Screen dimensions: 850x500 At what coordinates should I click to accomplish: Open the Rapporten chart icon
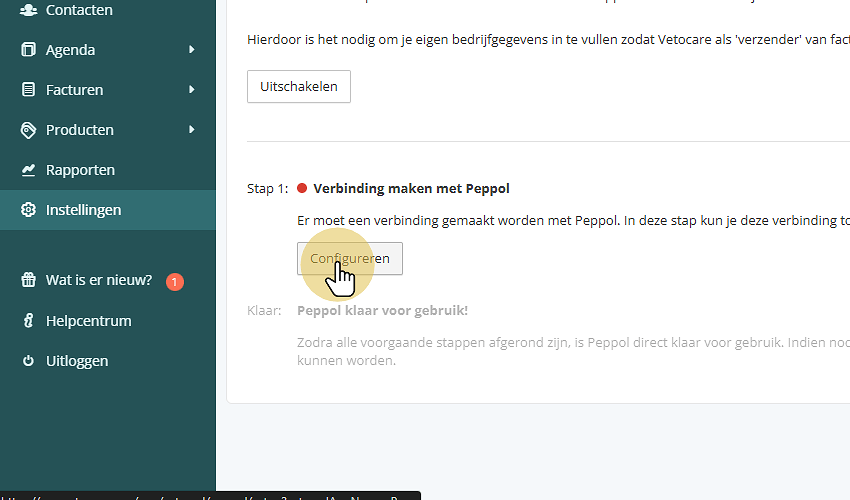click(28, 170)
